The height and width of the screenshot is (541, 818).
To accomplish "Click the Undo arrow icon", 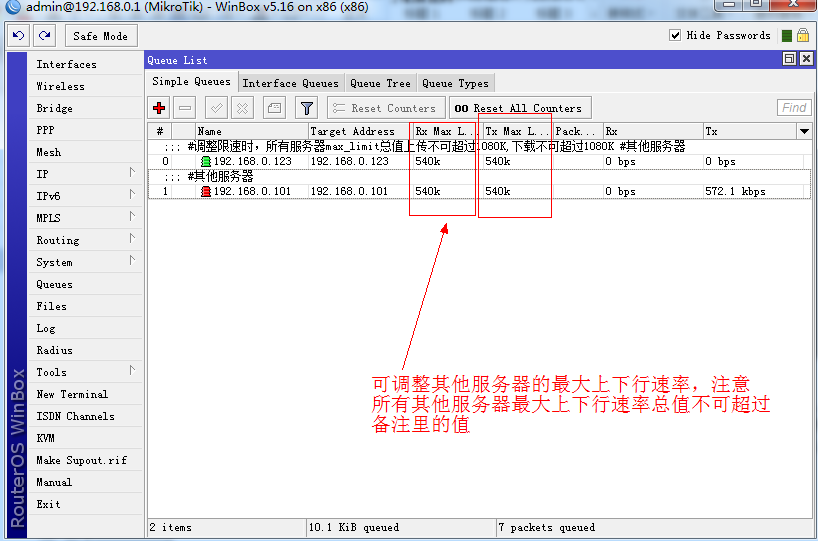I will coord(19,36).
